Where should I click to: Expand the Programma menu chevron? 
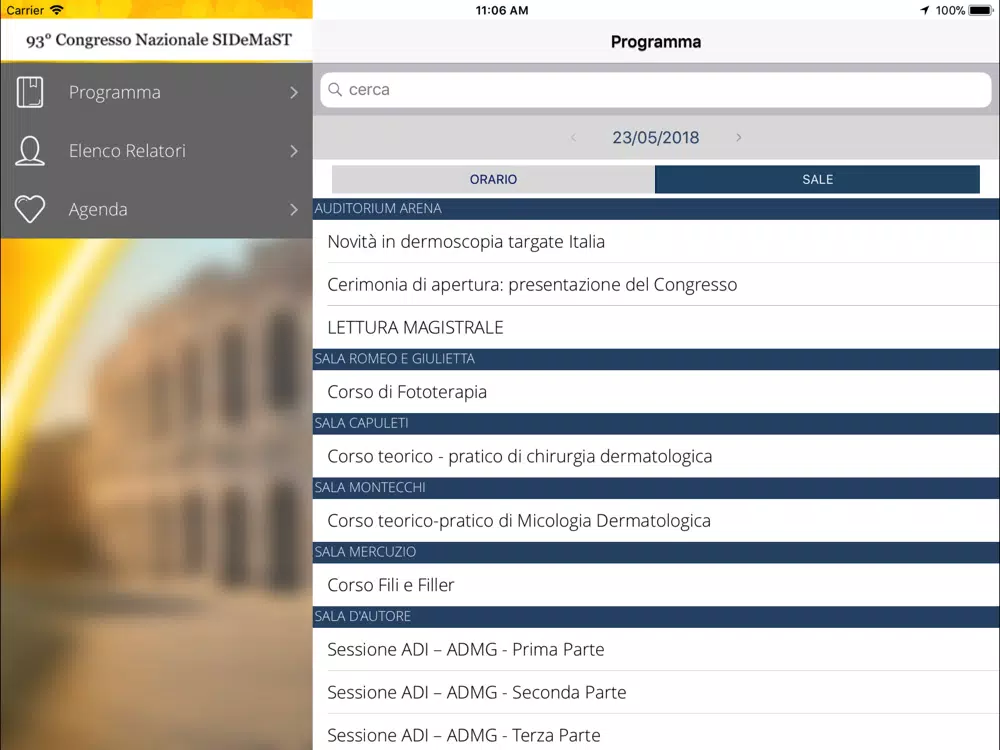pos(294,92)
